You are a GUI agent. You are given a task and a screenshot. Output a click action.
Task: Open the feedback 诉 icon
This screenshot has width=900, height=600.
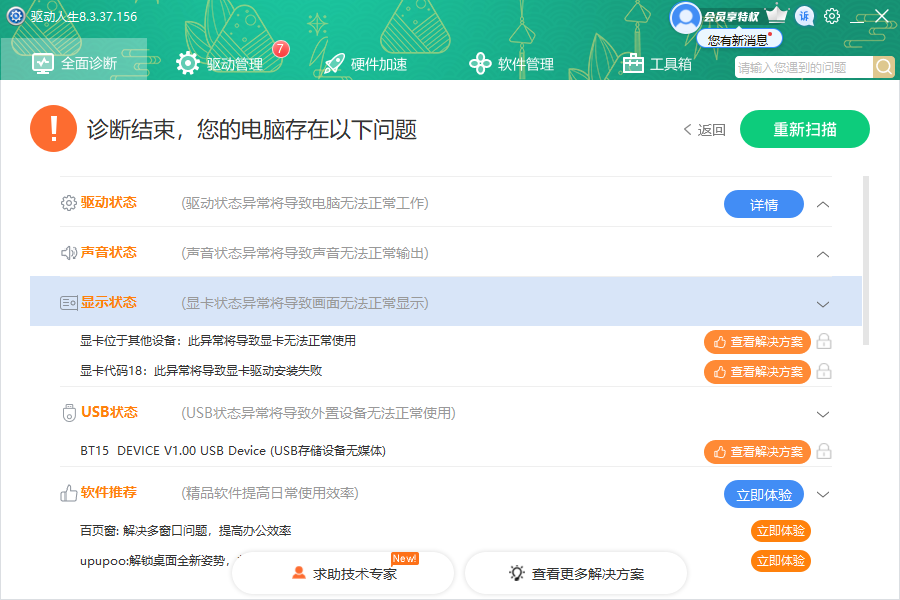804,16
